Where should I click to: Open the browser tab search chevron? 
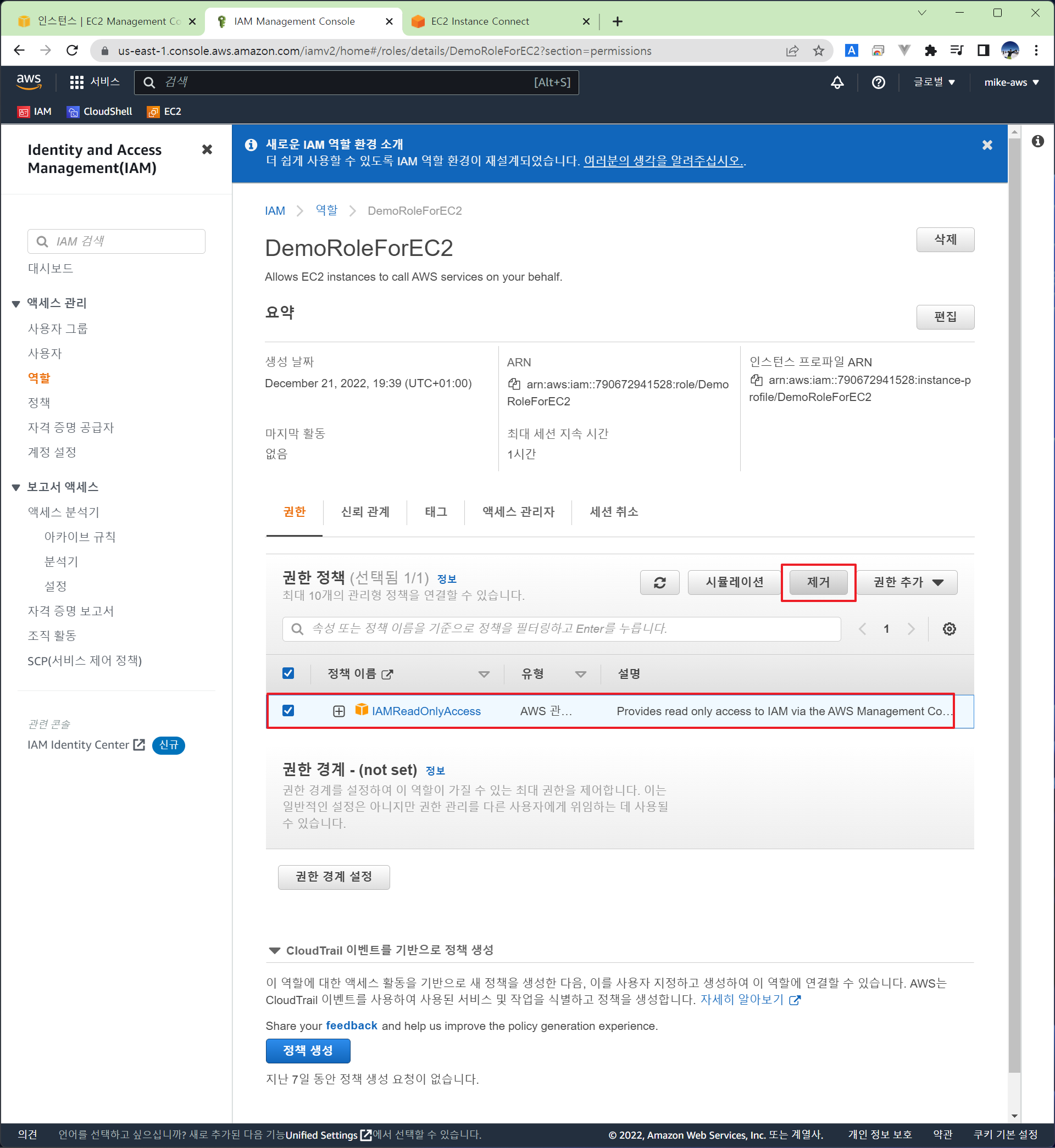921,13
